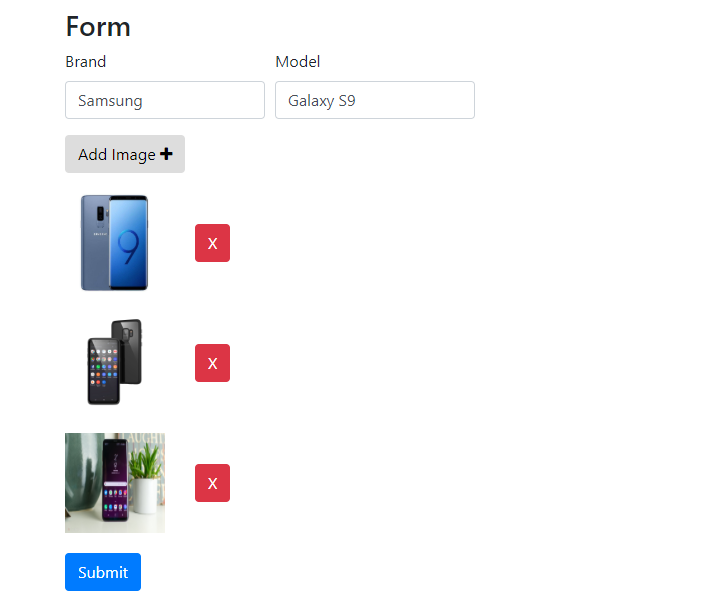Click the blue Submit button
This screenshot has width=707, height=614.
click(x=103, y=572)
